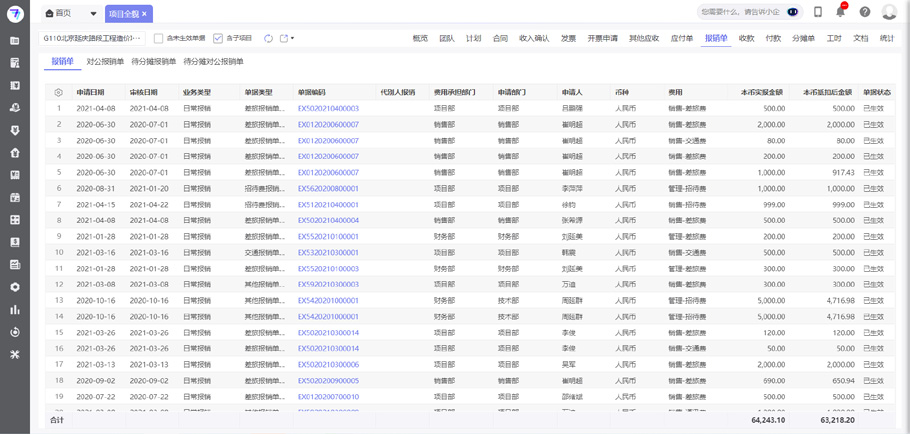The image size is (910, 434).
Task: Switch to the 合同 tab
Action: pyautogui.click(x=500, y=39)
